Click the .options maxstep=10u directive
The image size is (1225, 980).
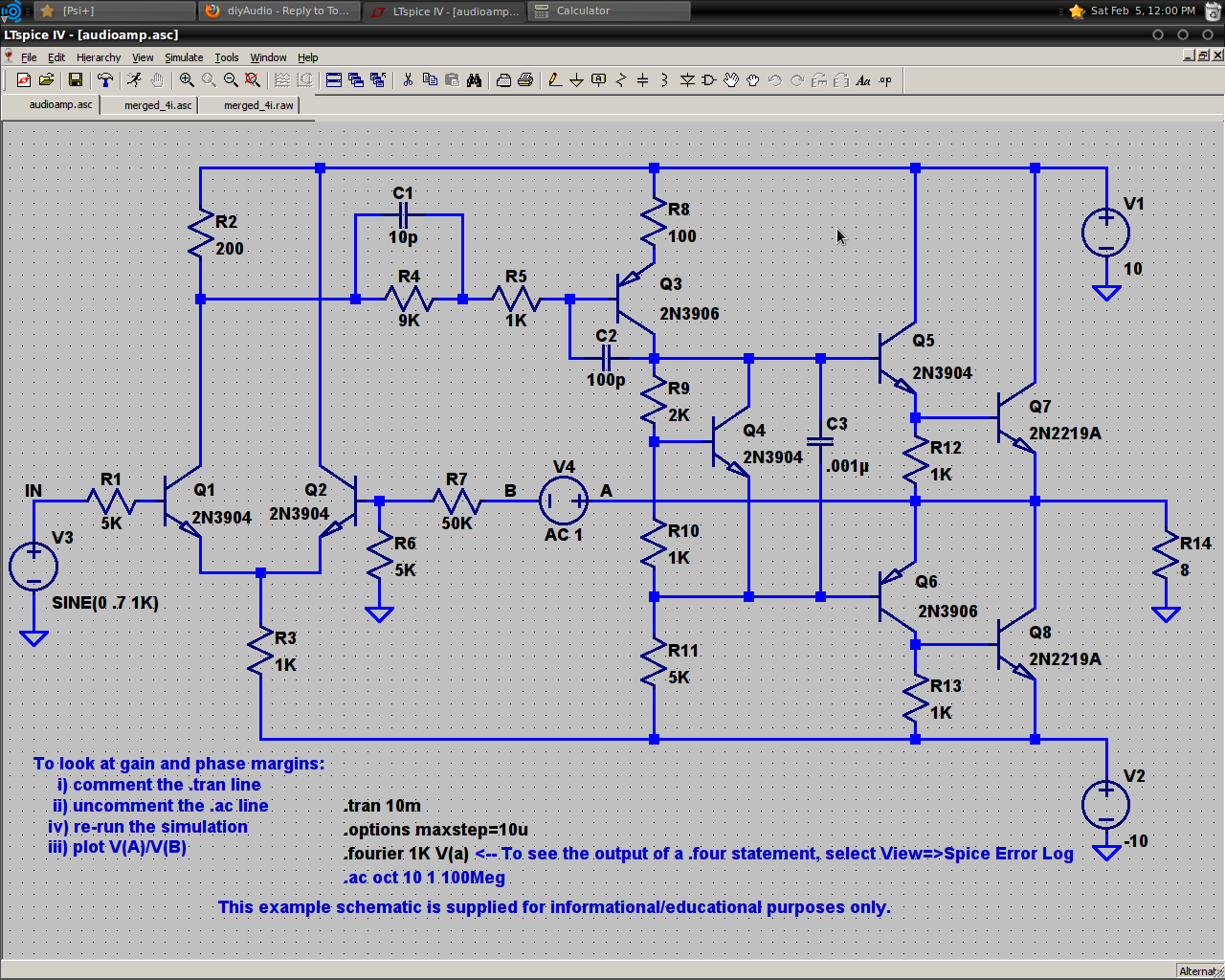click(435, 830)
